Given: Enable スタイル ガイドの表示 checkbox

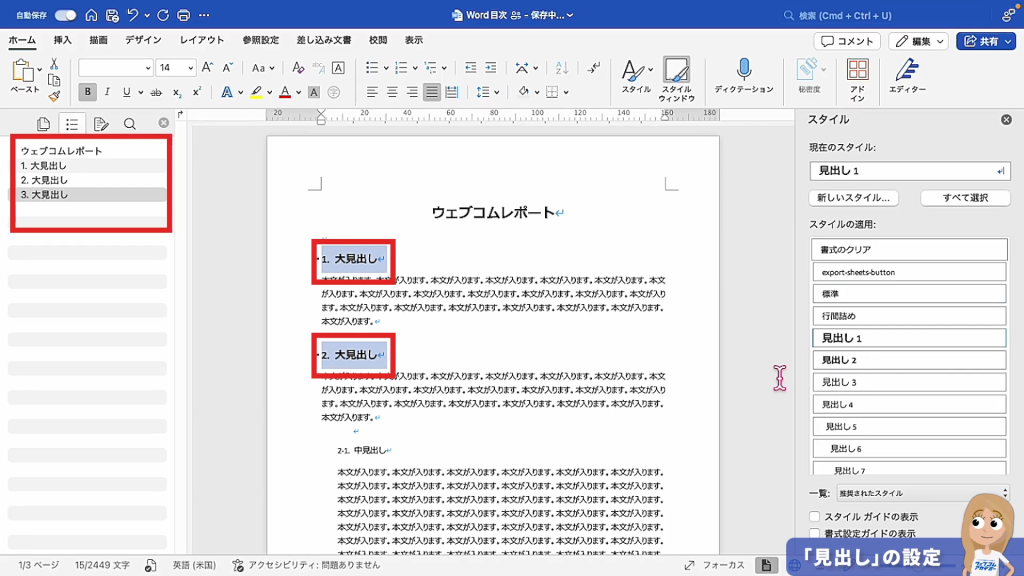Looking at the screenshot, I should tap(815, 517).
